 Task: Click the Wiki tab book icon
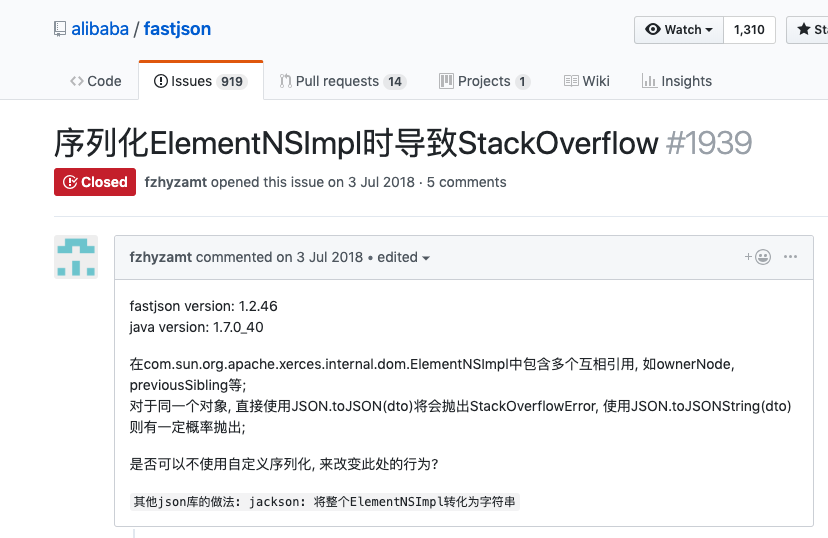click(571, 81)
